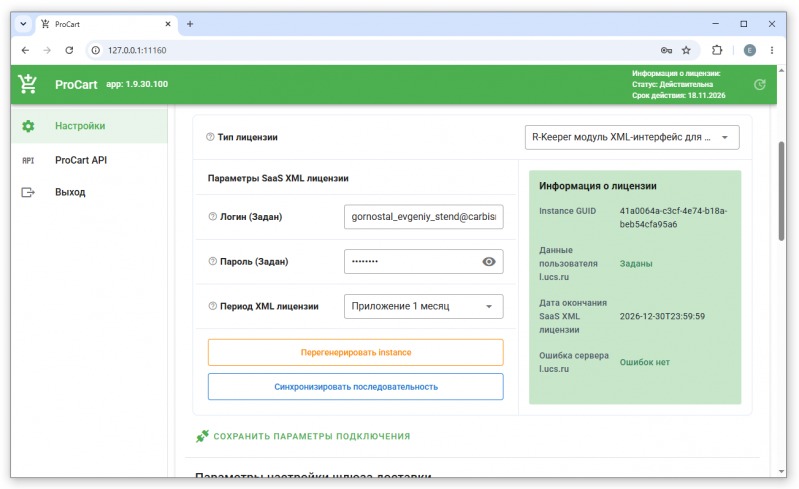Open Настройки gear in sidebar

[28, 126]
